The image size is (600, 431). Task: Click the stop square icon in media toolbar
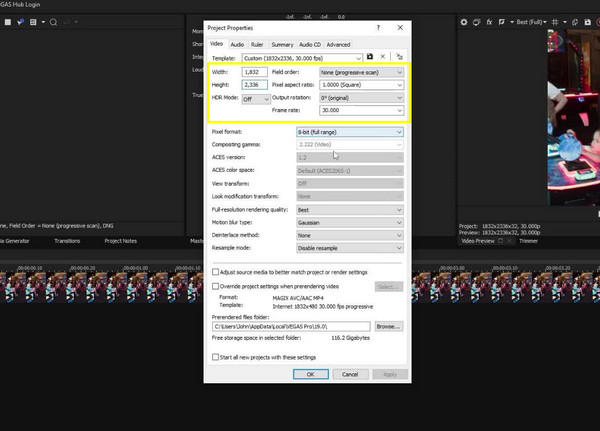[x=8, y=22]
